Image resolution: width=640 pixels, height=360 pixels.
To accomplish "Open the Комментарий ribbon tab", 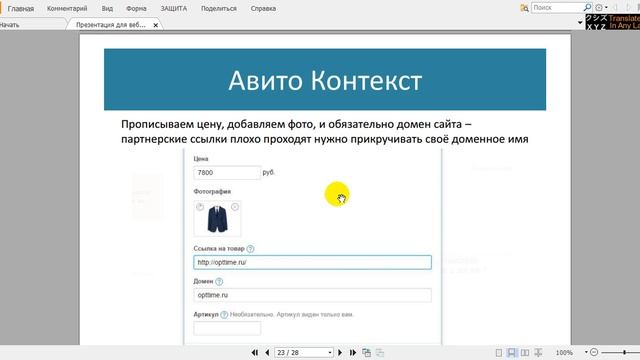I will tap(67, 8).
